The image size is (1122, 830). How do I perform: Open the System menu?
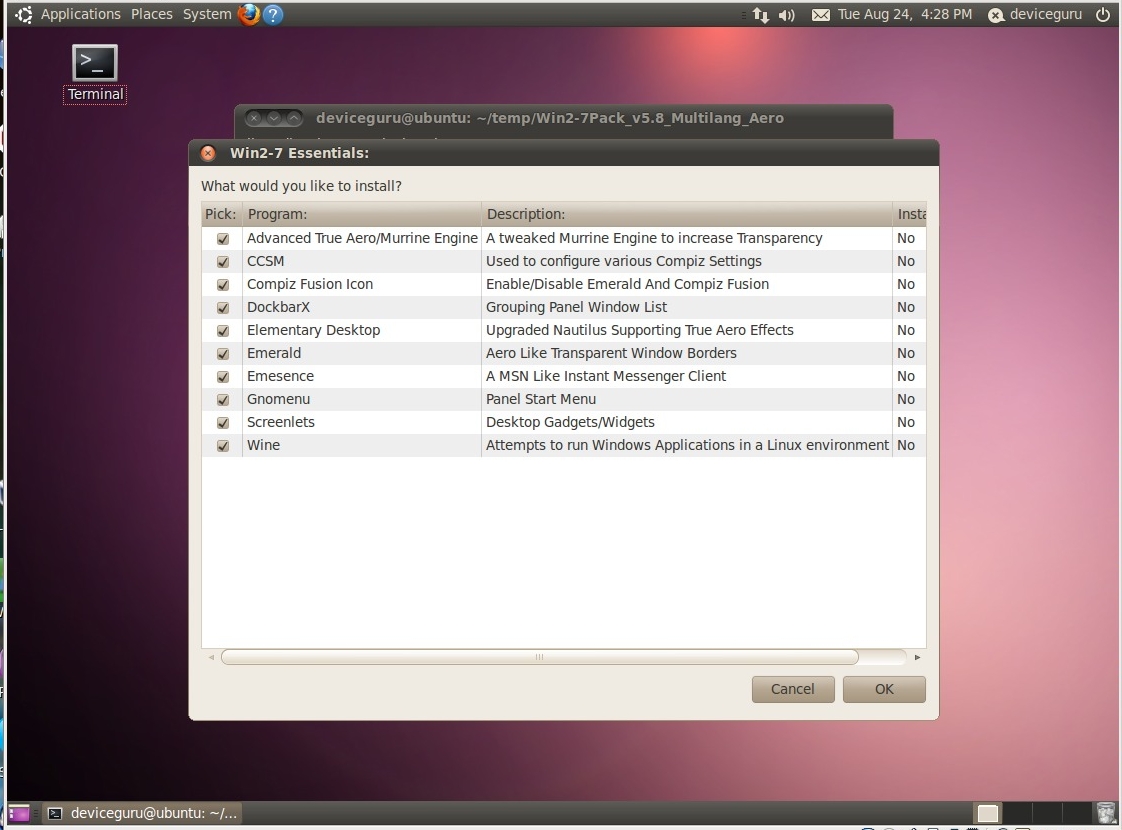pos(206,14)
